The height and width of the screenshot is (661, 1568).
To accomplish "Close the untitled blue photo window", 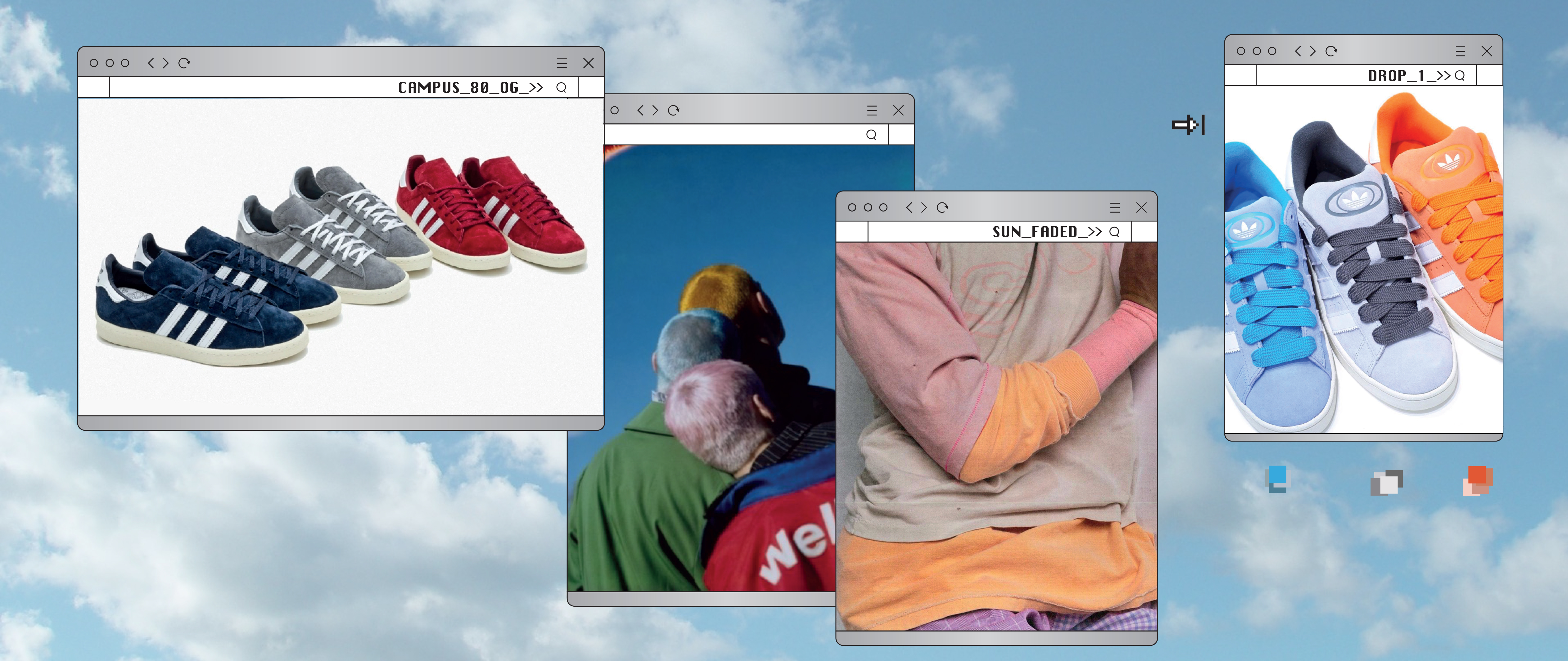I will (898, 111).
